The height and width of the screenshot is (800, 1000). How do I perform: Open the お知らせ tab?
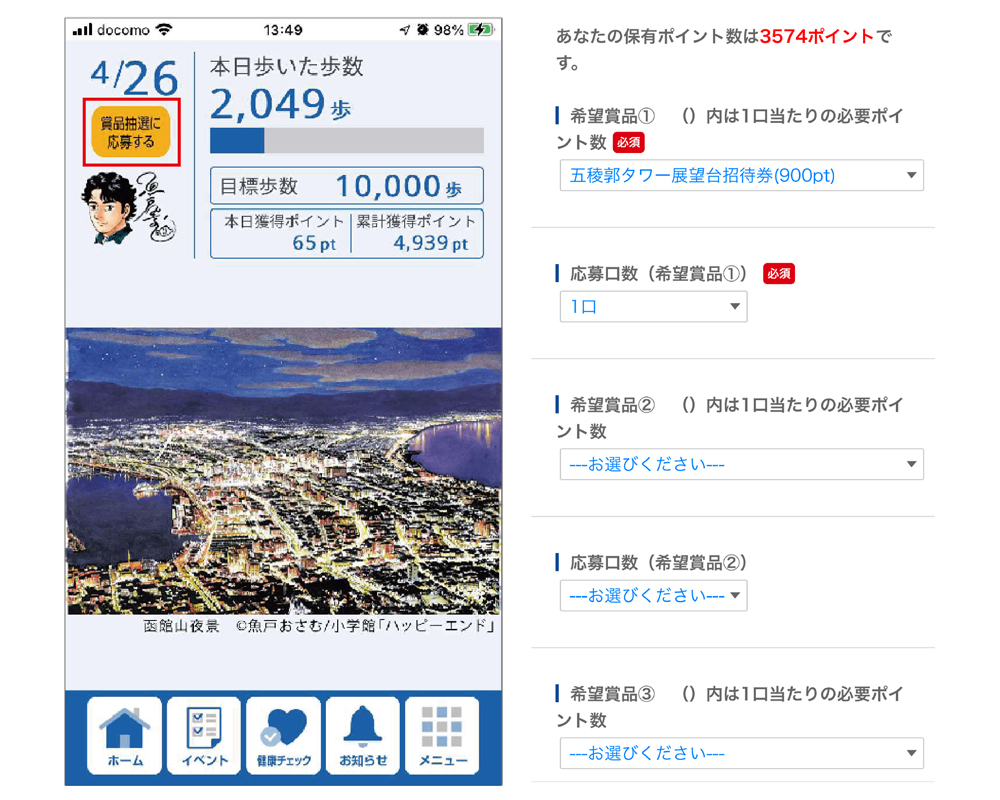pos(363,736)
